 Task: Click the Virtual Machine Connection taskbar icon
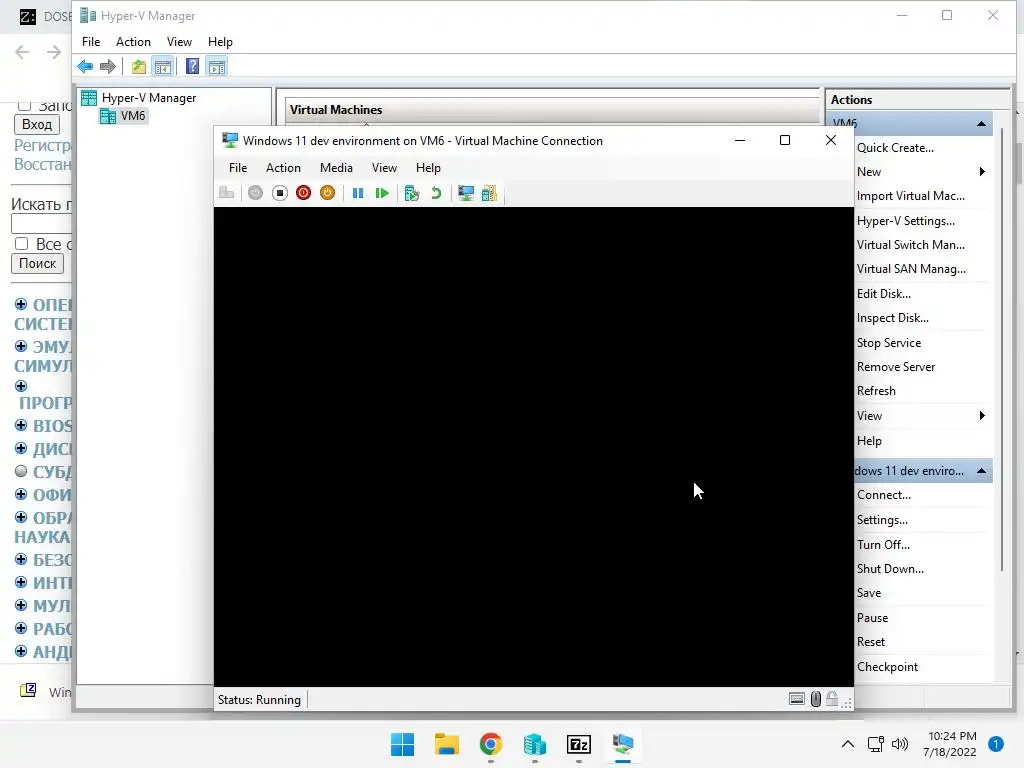click(x=623, y=744)
